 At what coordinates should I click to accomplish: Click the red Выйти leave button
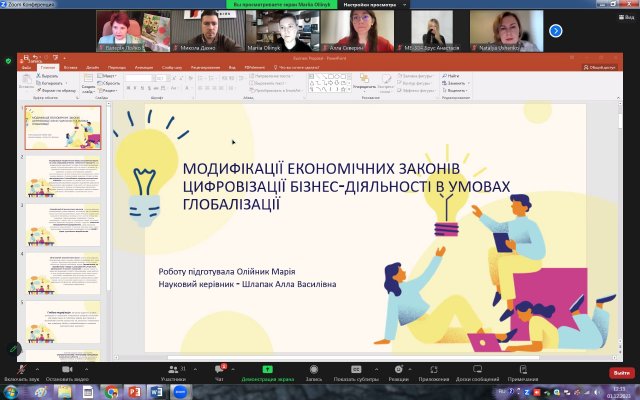click(619, 373)
